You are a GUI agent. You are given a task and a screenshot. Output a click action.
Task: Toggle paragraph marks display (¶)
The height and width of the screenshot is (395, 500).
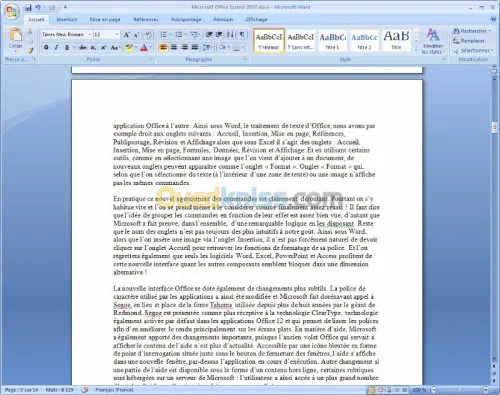click(x=242, y=35)
